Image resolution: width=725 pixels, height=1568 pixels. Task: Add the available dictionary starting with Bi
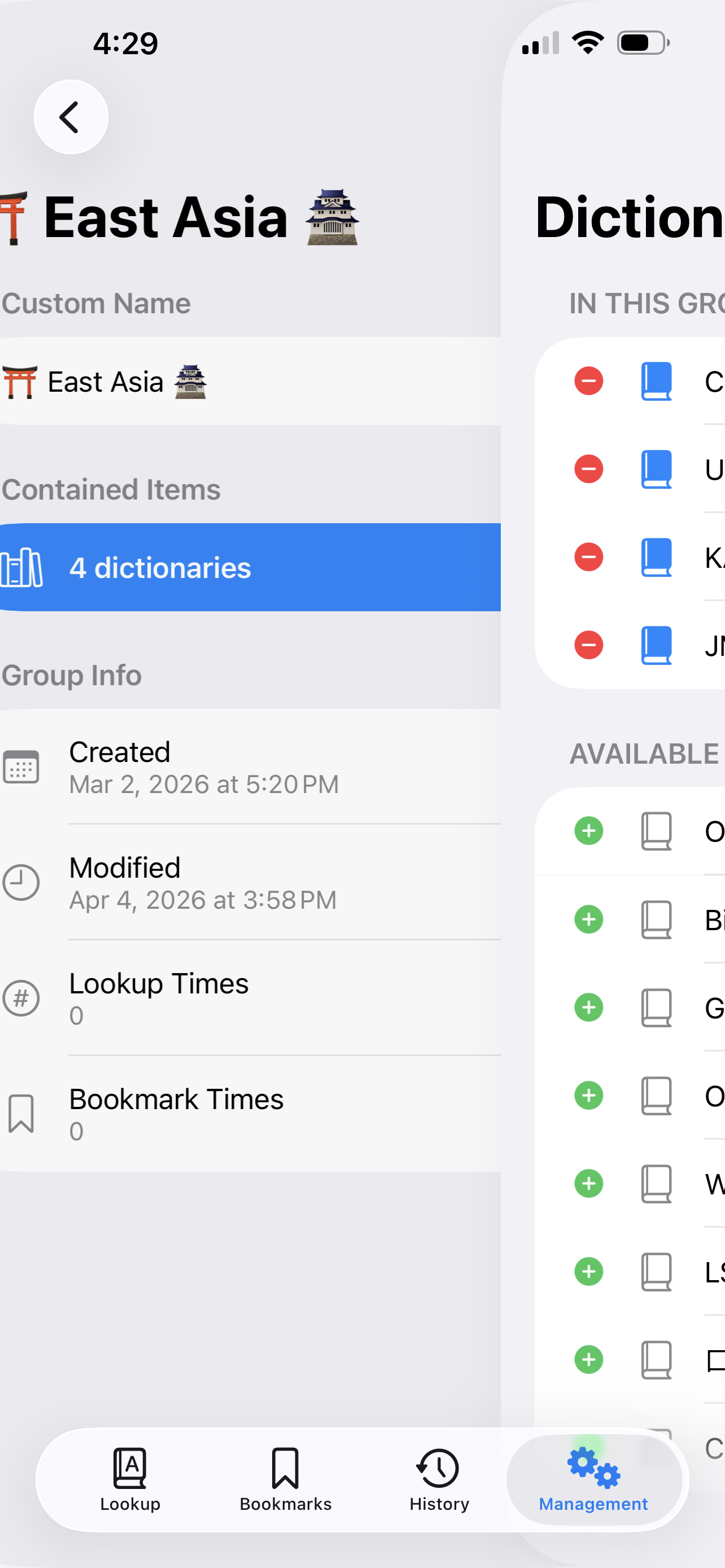click(x=588, y=919)
